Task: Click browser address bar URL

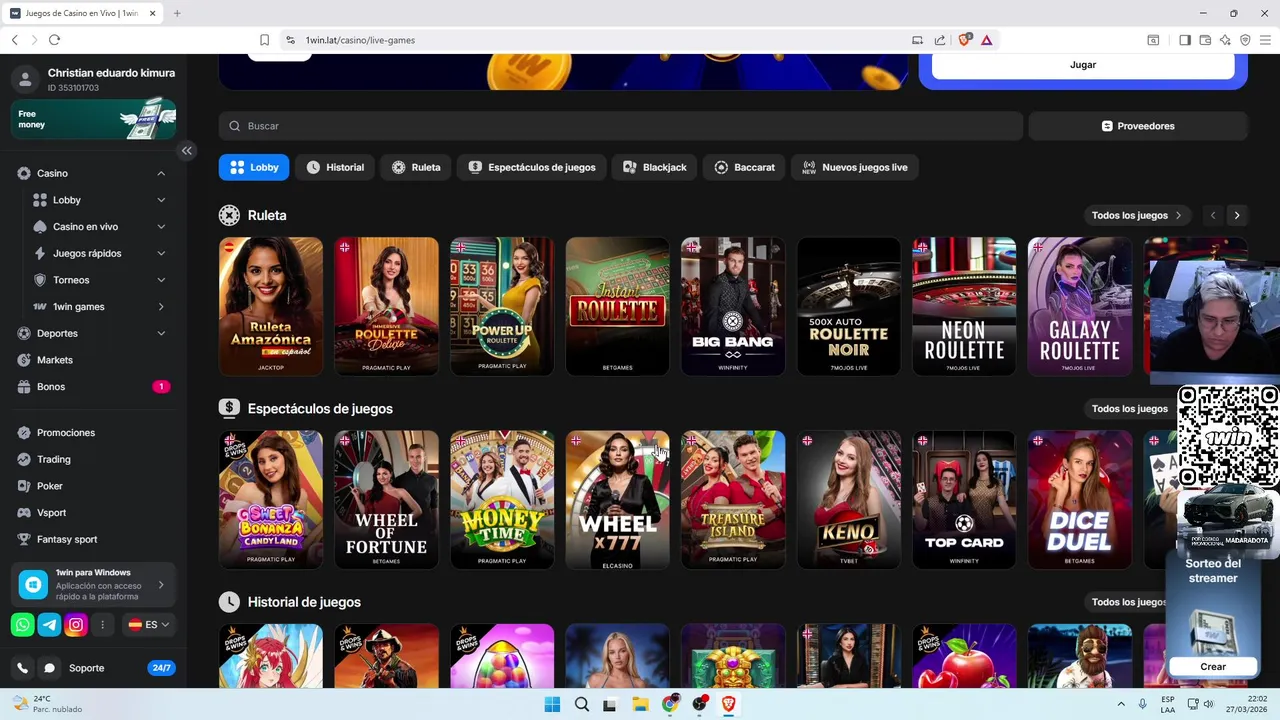Action: (360, 40)
